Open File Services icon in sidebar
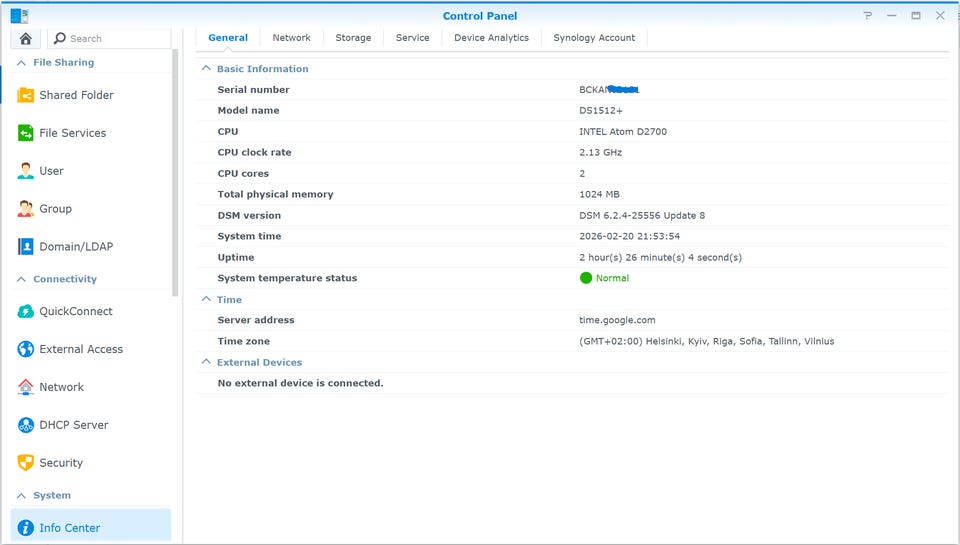Screen dimensions: 960x545 coord(26,133)
